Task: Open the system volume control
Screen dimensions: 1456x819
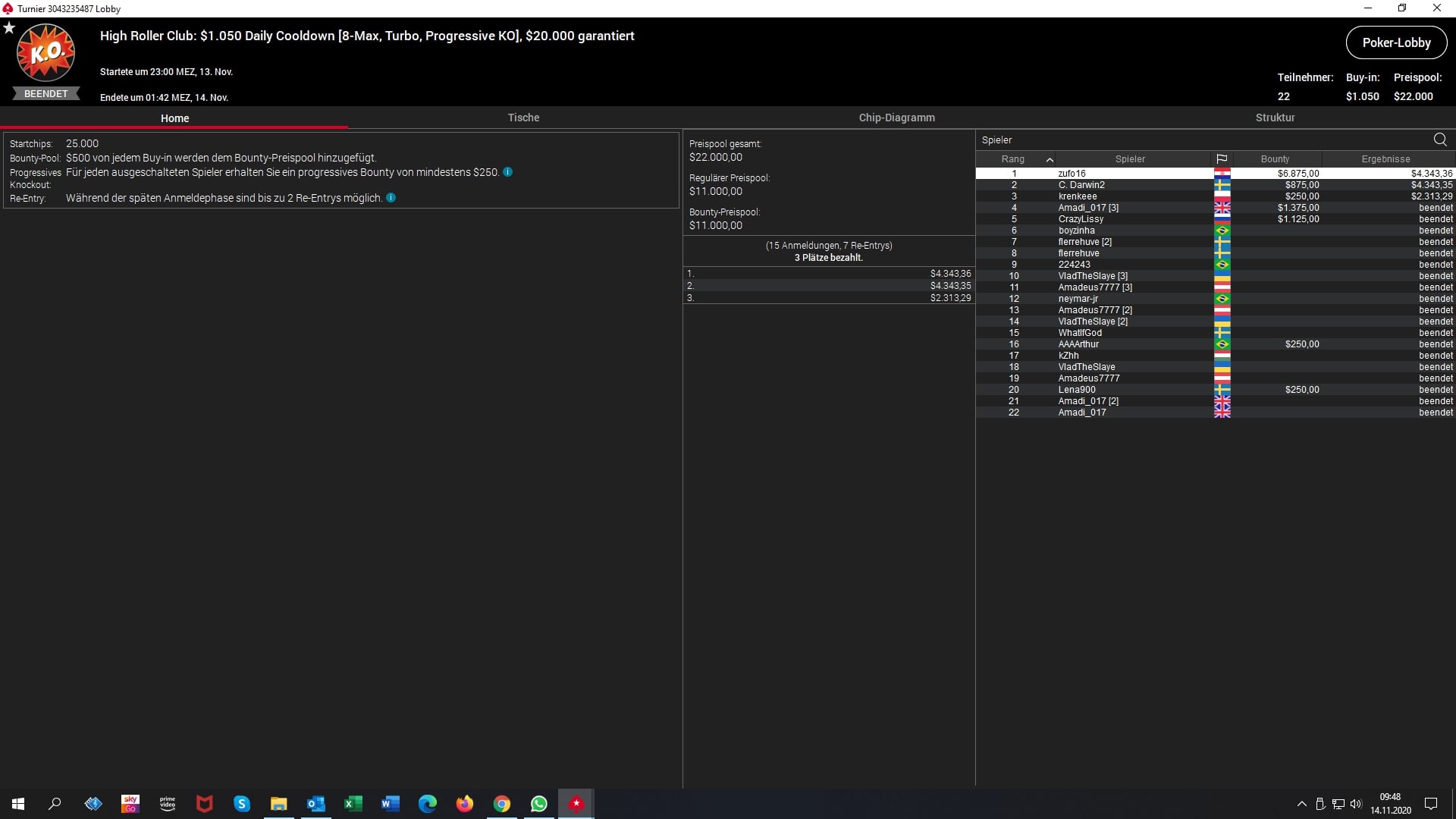Action: pyautogui.click(x=1356, y=804)
